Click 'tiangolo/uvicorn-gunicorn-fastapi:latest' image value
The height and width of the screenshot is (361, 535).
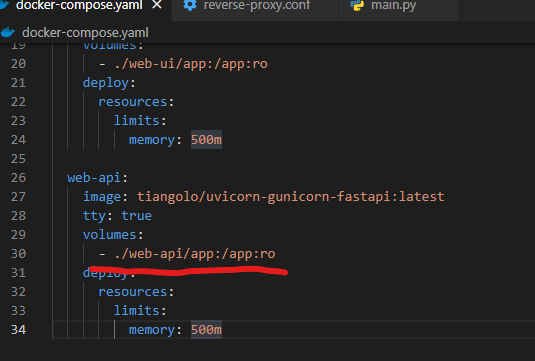pos(290,197)
